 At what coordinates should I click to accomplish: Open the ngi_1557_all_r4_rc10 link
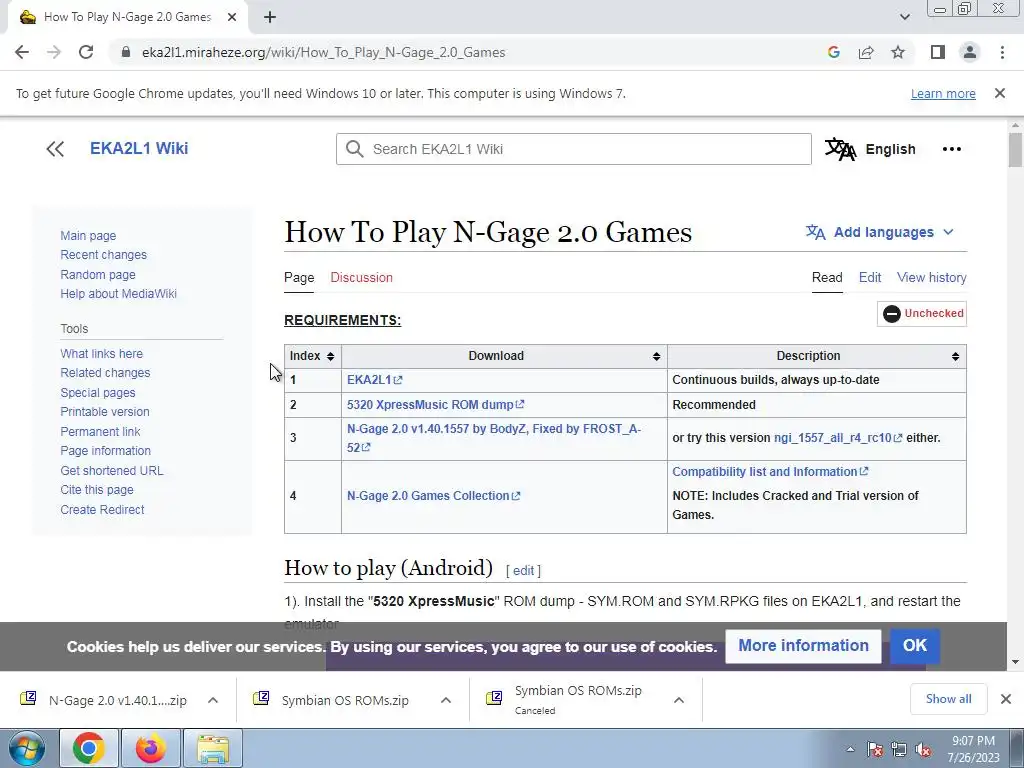tap(838, 438)
